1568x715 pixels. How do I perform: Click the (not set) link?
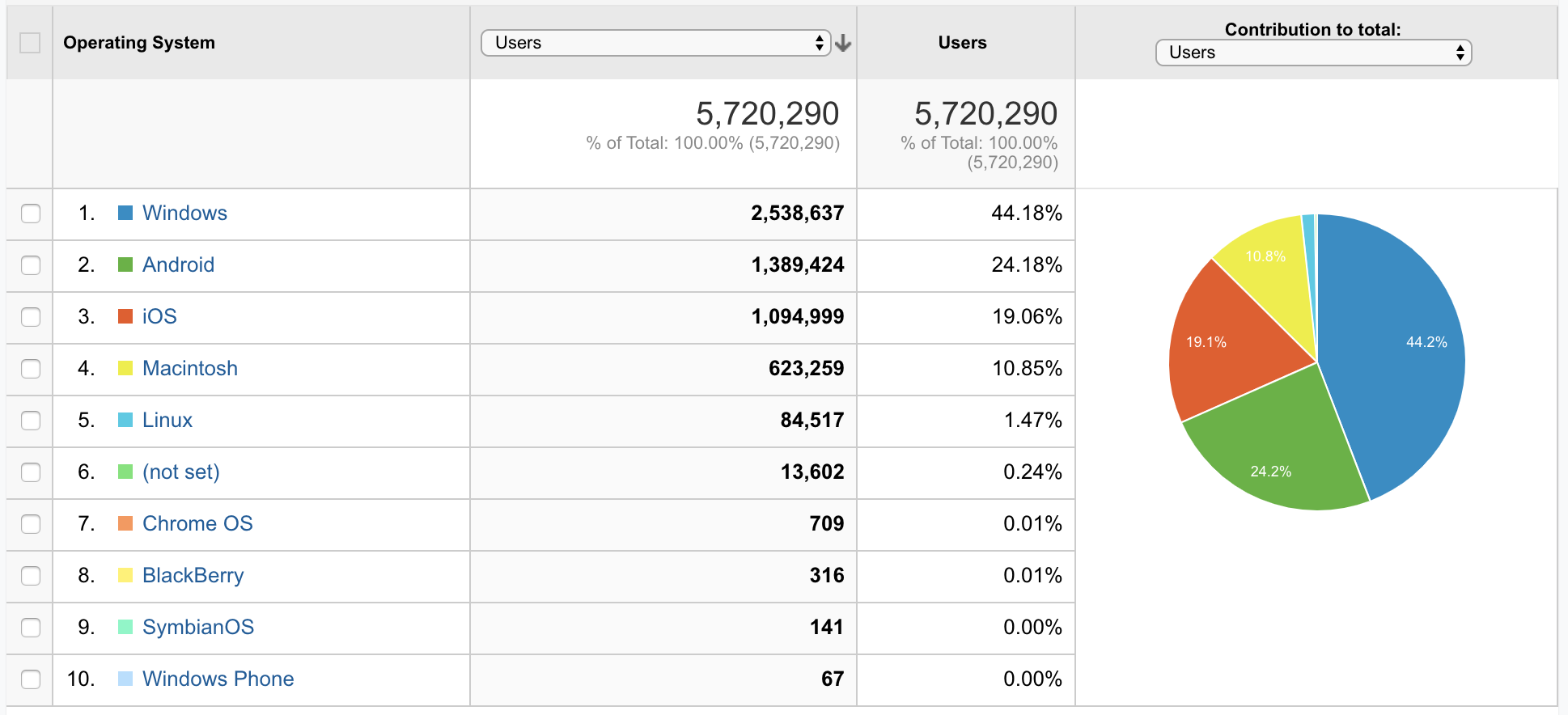click(180, 472)
